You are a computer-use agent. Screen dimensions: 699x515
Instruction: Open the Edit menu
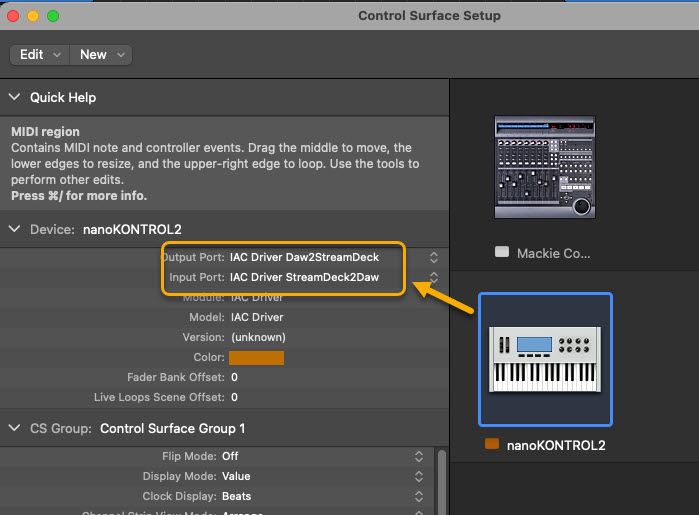coord(40,55)
